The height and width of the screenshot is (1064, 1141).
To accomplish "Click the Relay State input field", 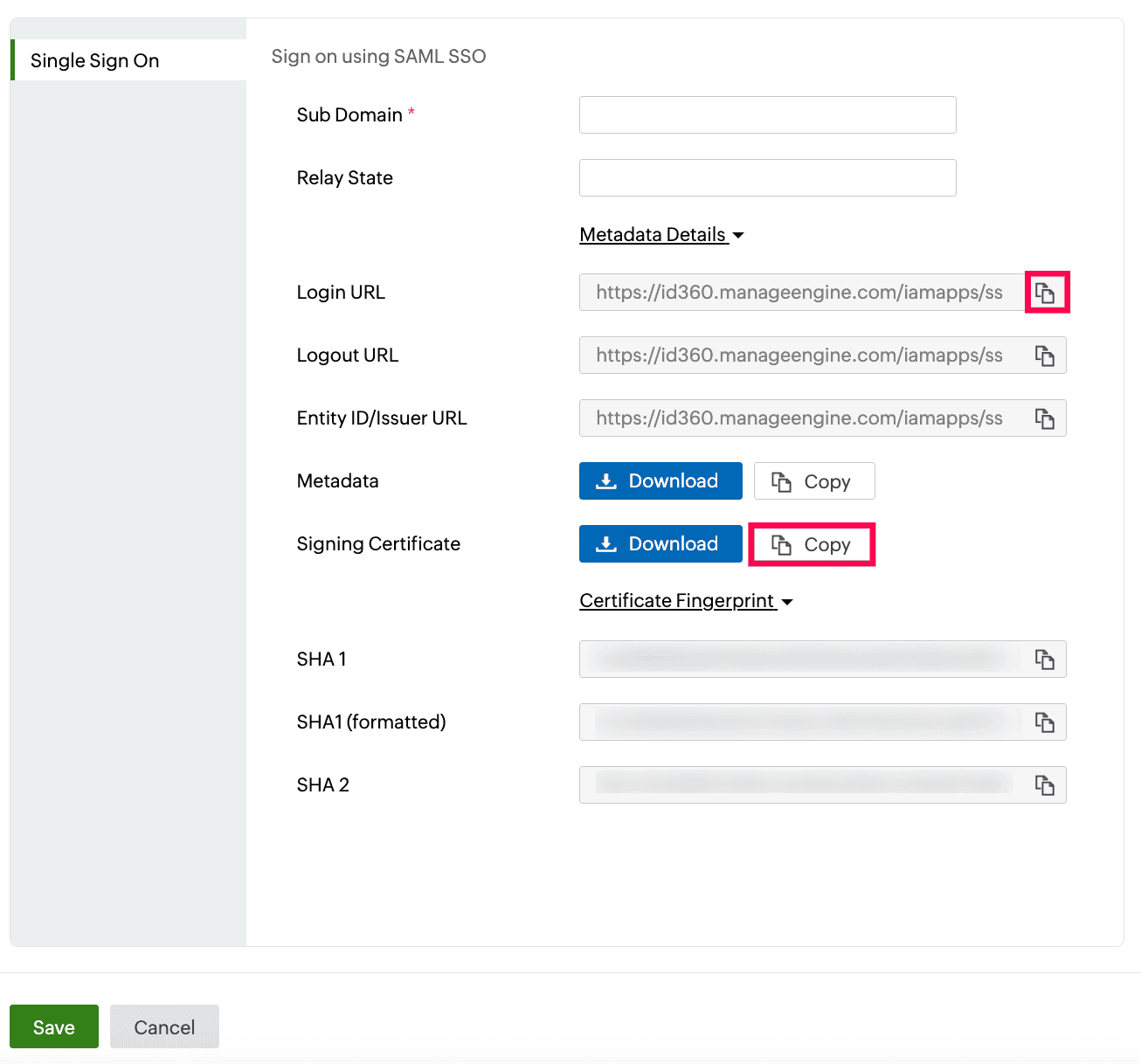I will (x=767, y=177).
